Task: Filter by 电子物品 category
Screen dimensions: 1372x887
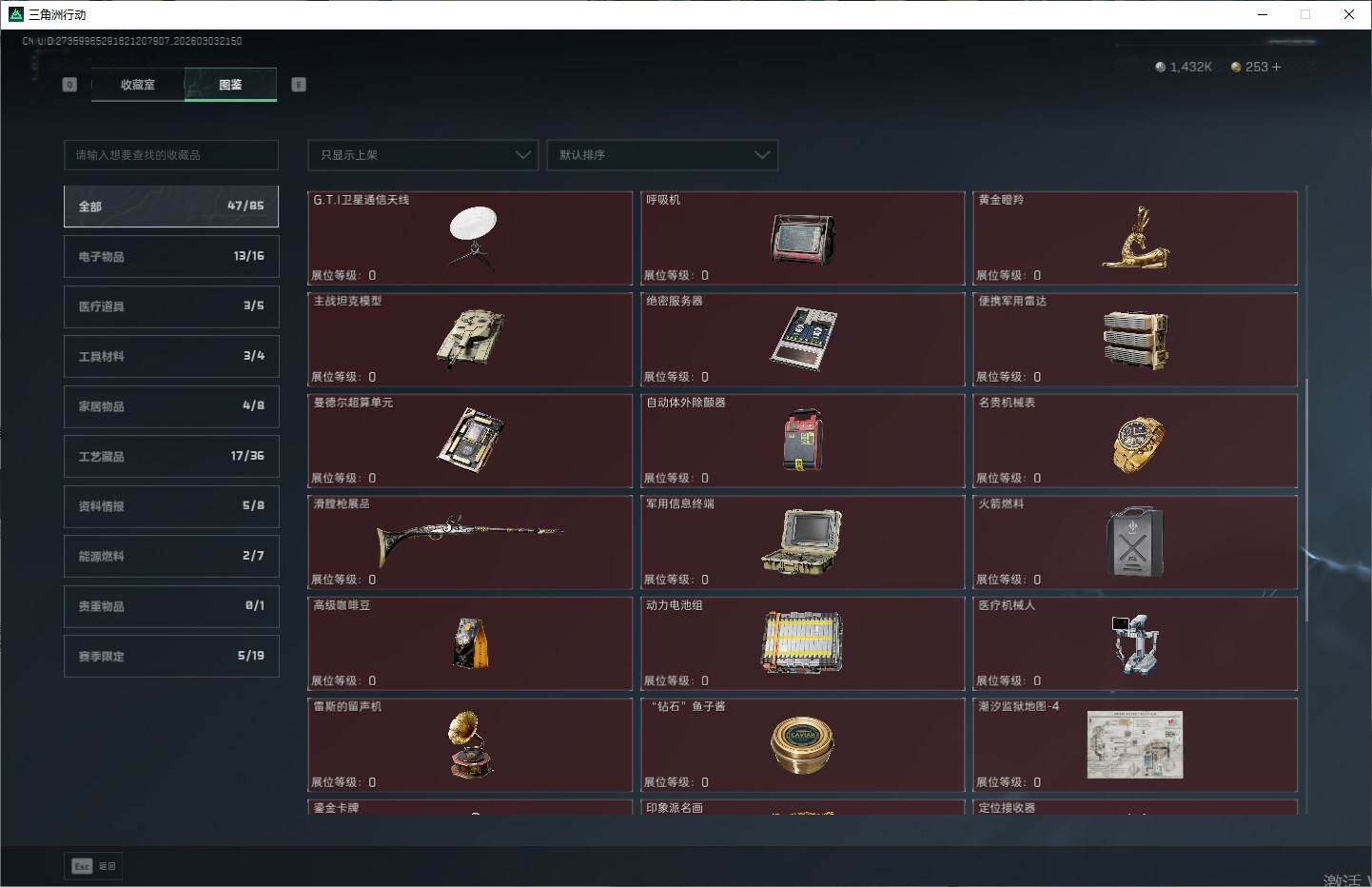Action: (x=171, y=257)
